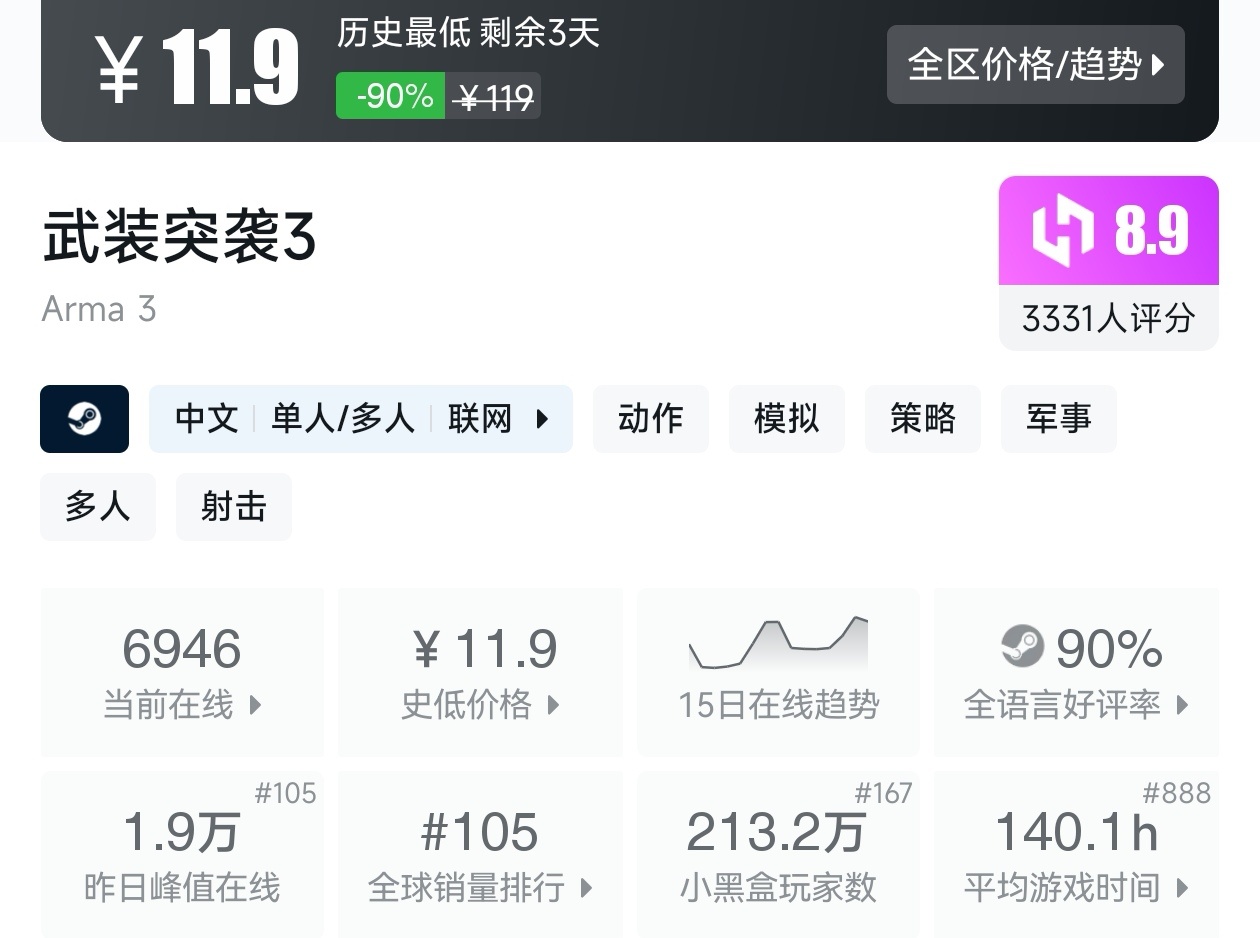
Task: Open the 全区价格/趋势 price trend button
Action: 1035,65
